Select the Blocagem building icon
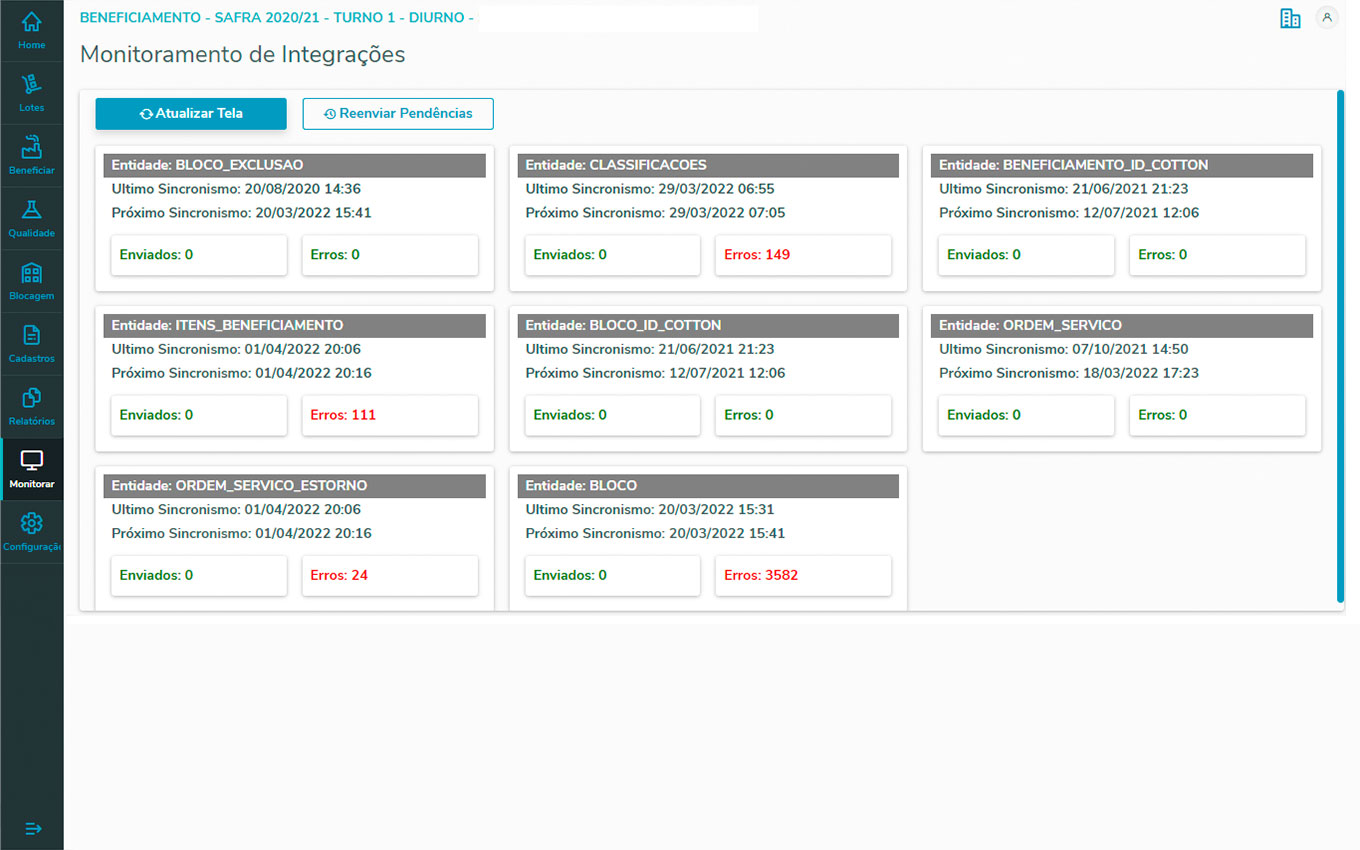Image resolution: width=1360 pixels, height=850 pixels. (31, 273)
